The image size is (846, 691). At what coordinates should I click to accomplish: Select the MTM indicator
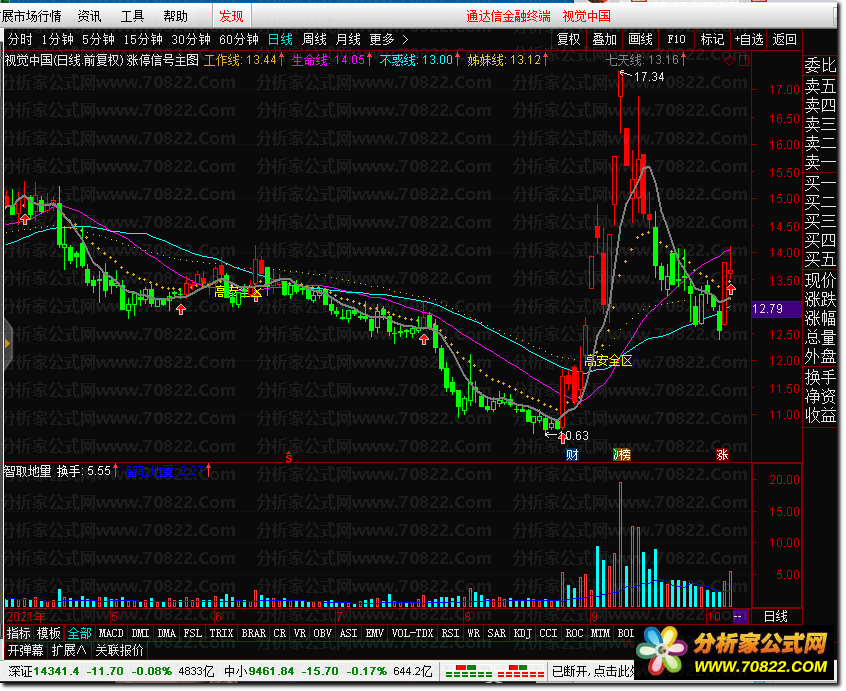click(x=601, y=633)
